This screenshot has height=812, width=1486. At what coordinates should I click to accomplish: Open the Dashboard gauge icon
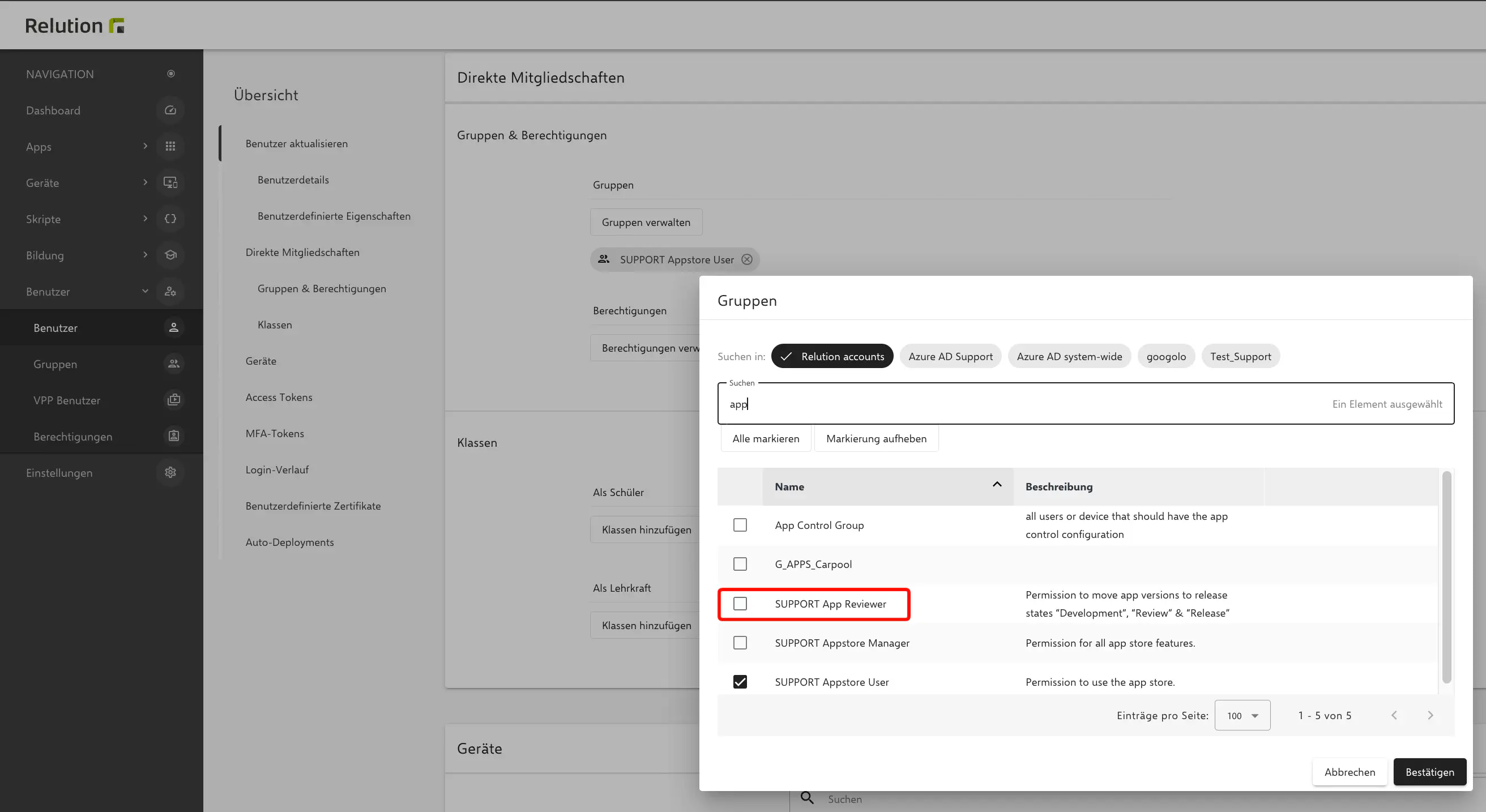[x=170, y=110]
